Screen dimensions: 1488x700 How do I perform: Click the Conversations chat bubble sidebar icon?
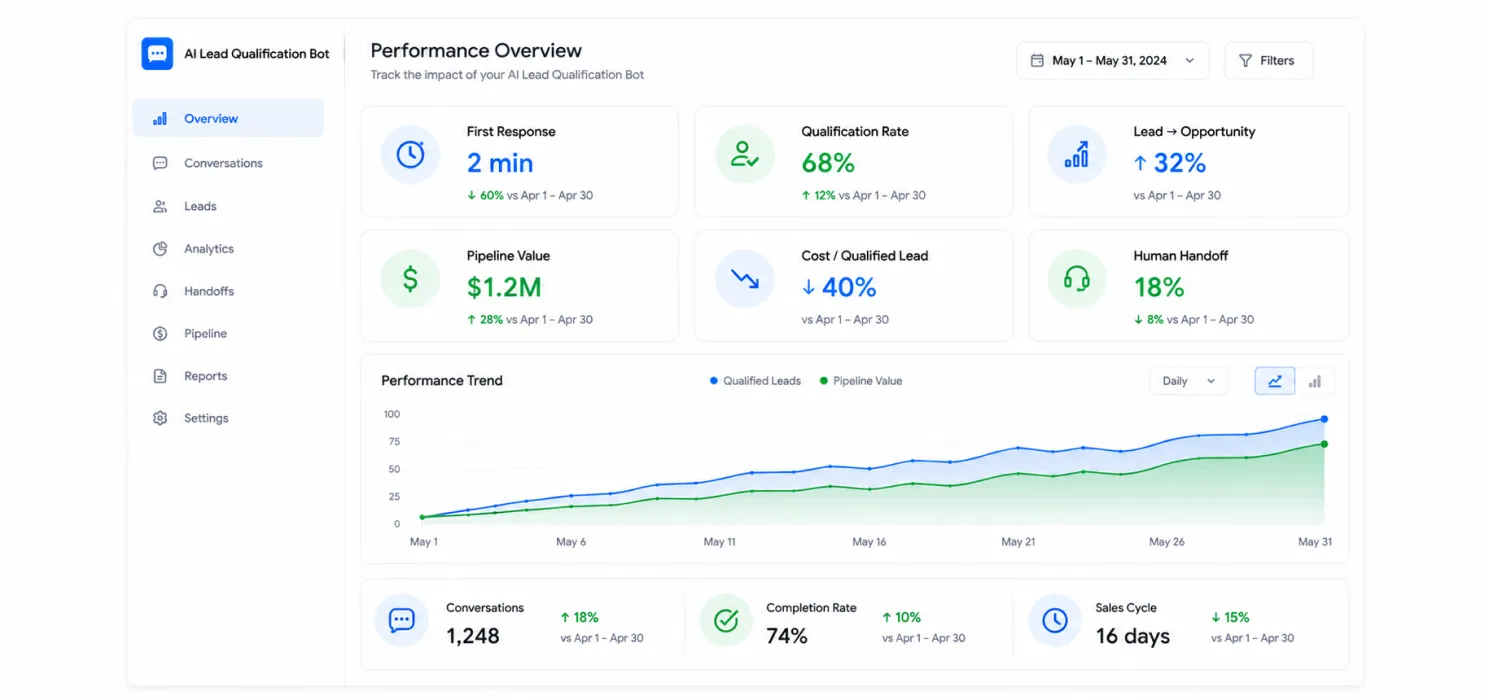(160, 163)
